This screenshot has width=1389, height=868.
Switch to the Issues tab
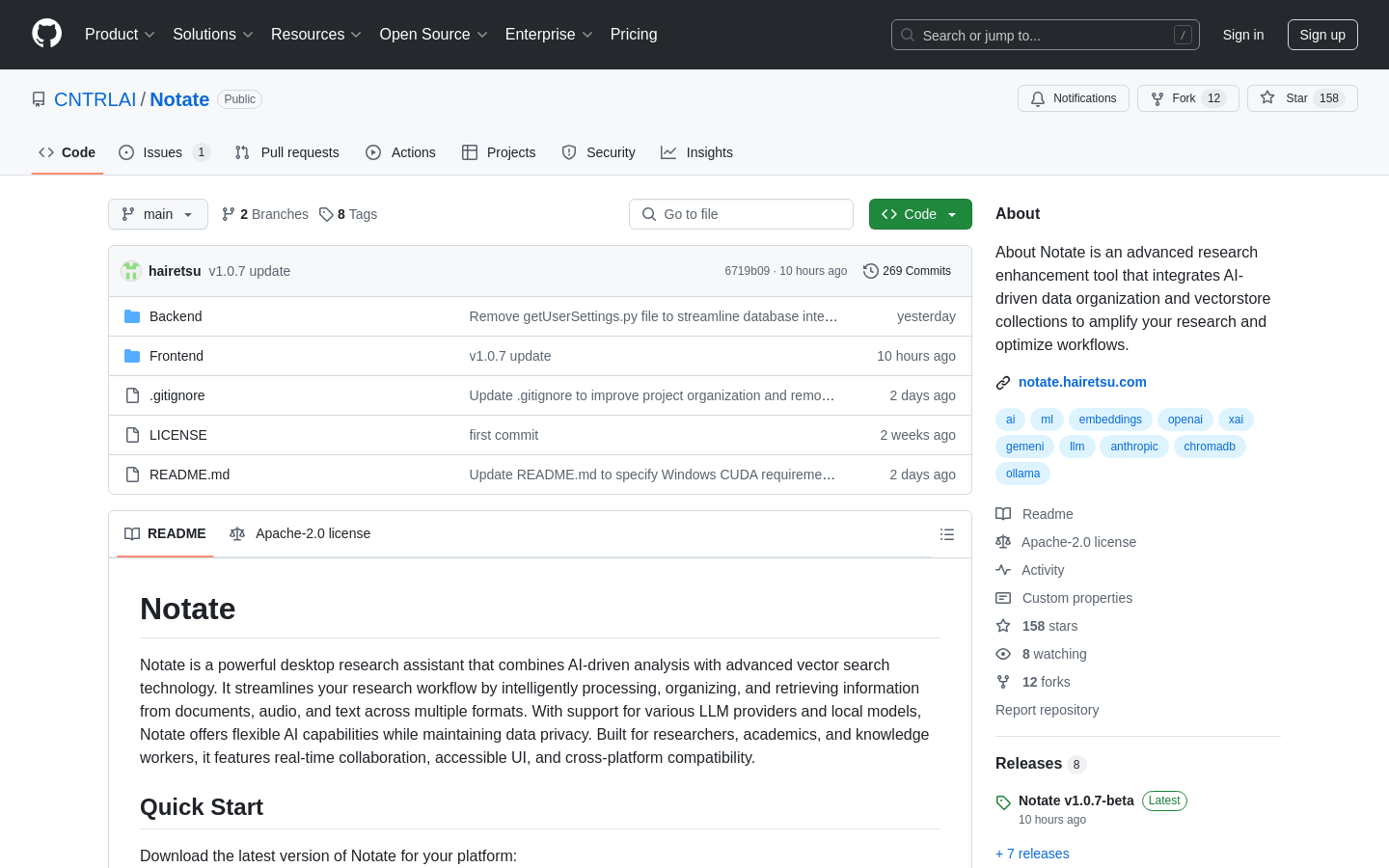coord(164,152)
